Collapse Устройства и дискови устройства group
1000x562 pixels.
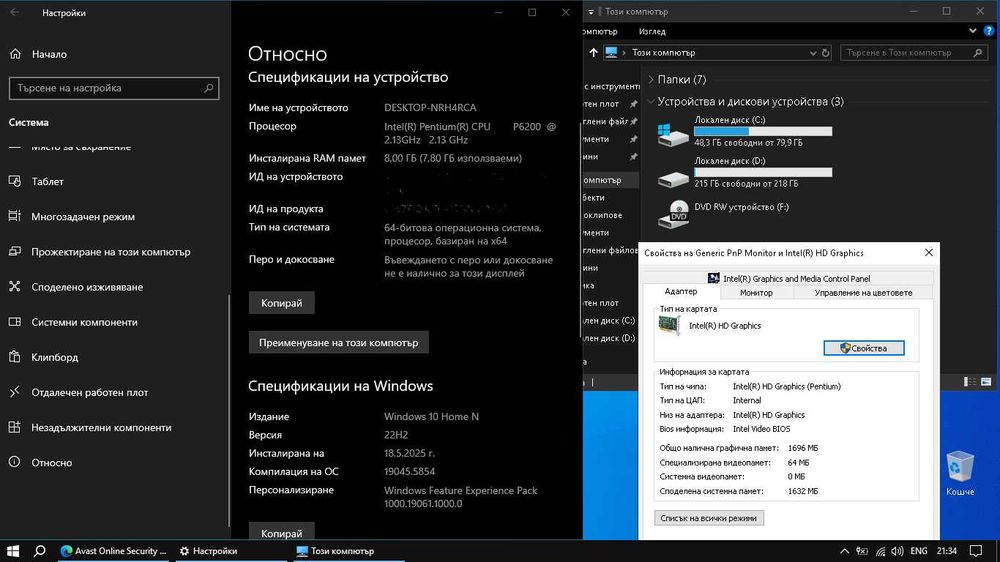tap(651, 101)
